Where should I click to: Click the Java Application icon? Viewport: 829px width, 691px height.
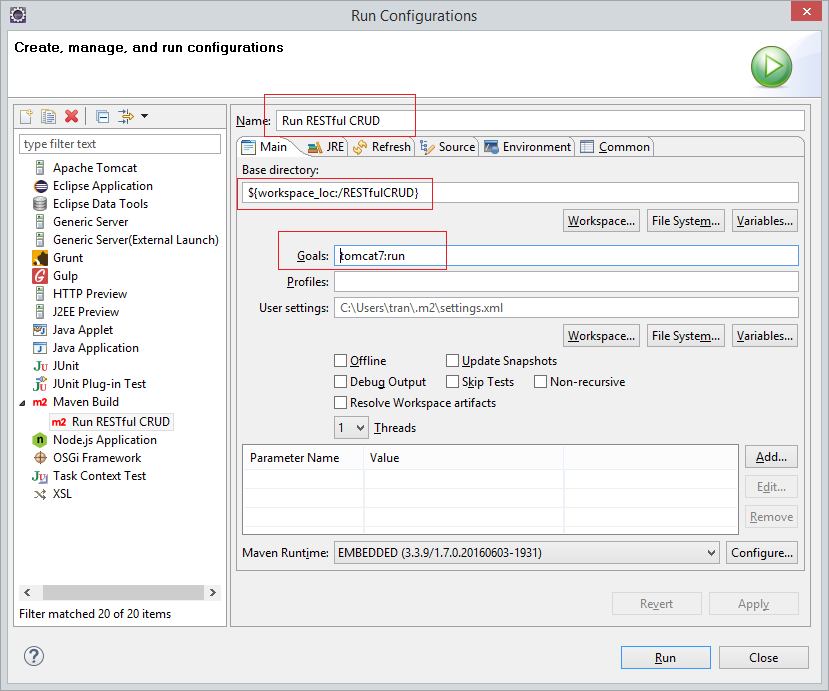(40, 348)
